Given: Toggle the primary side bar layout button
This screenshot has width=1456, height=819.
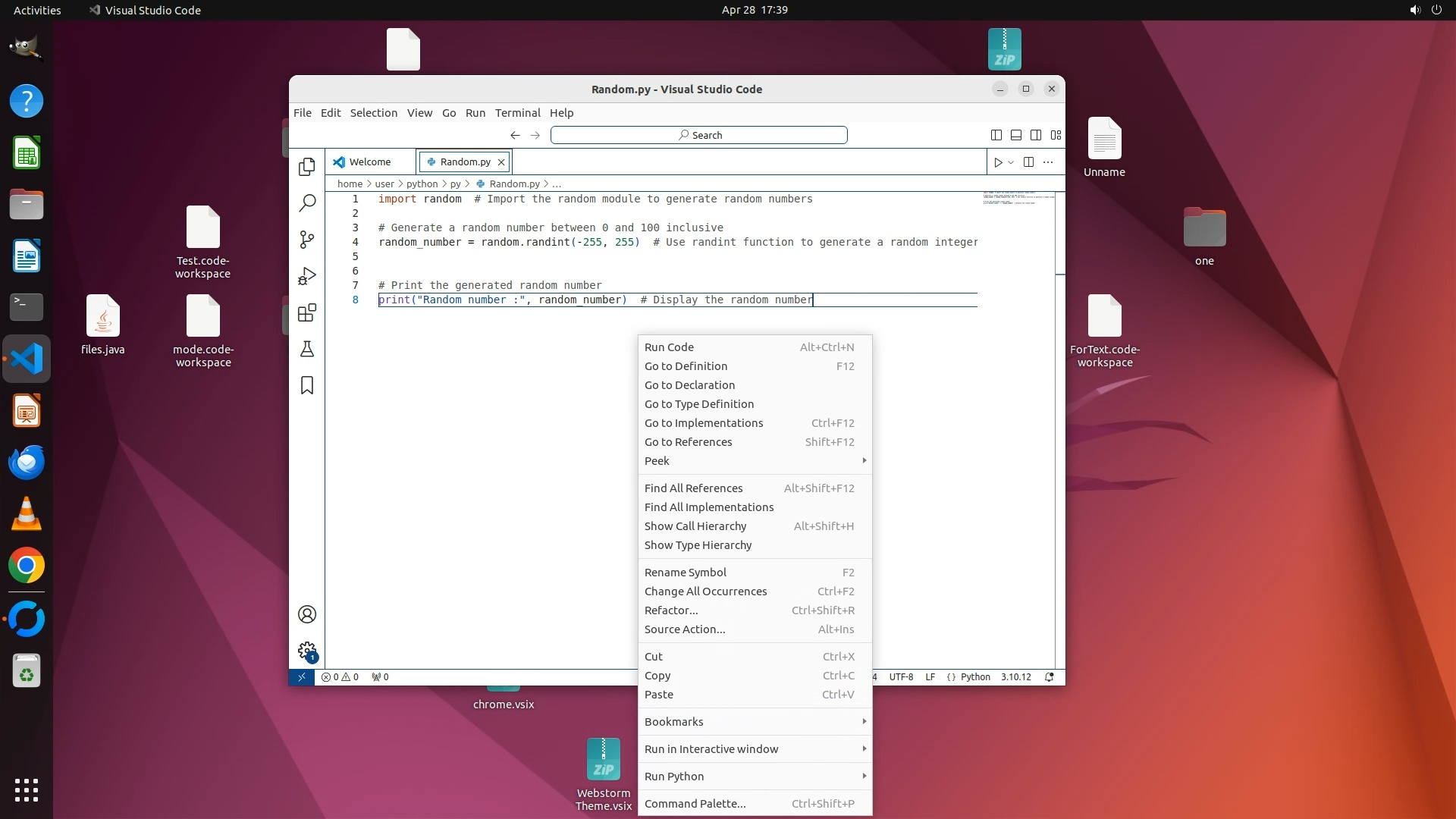Looking at the screenshot, I should 996,135.
